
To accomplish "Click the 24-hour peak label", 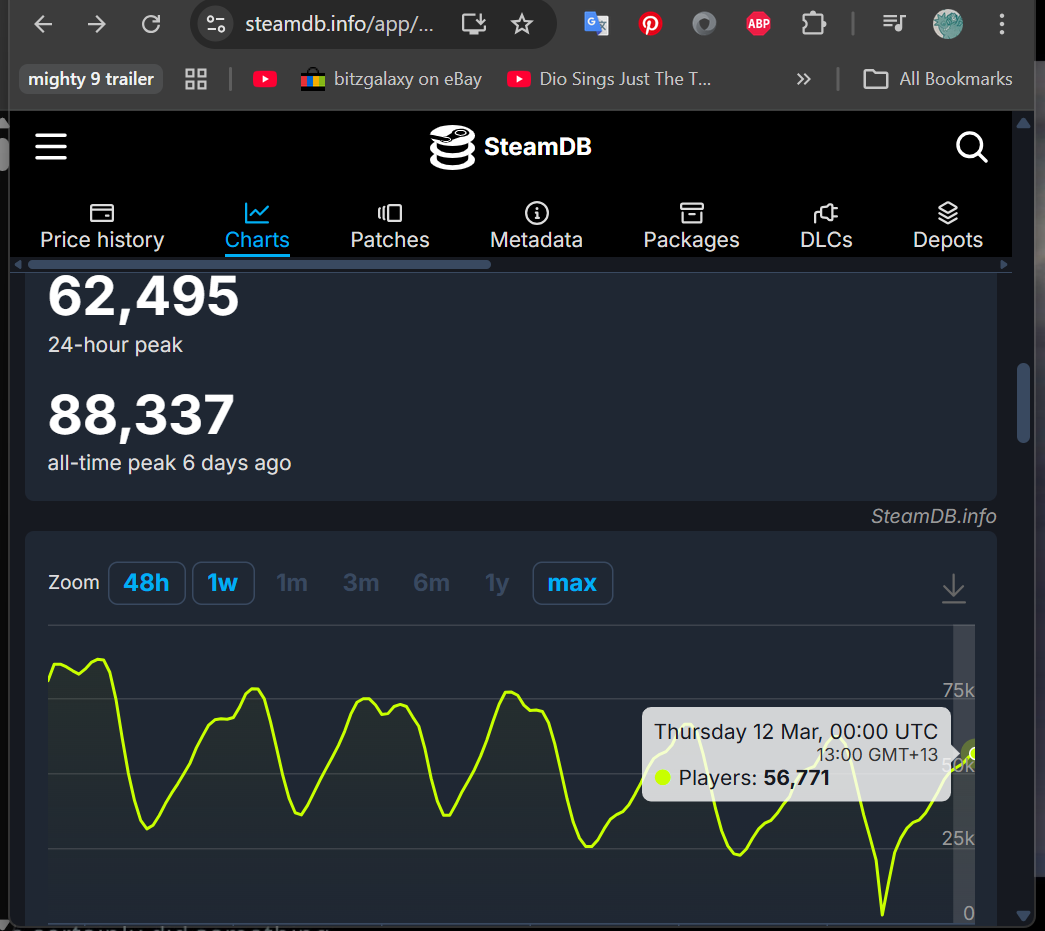I will click(115, 345).
